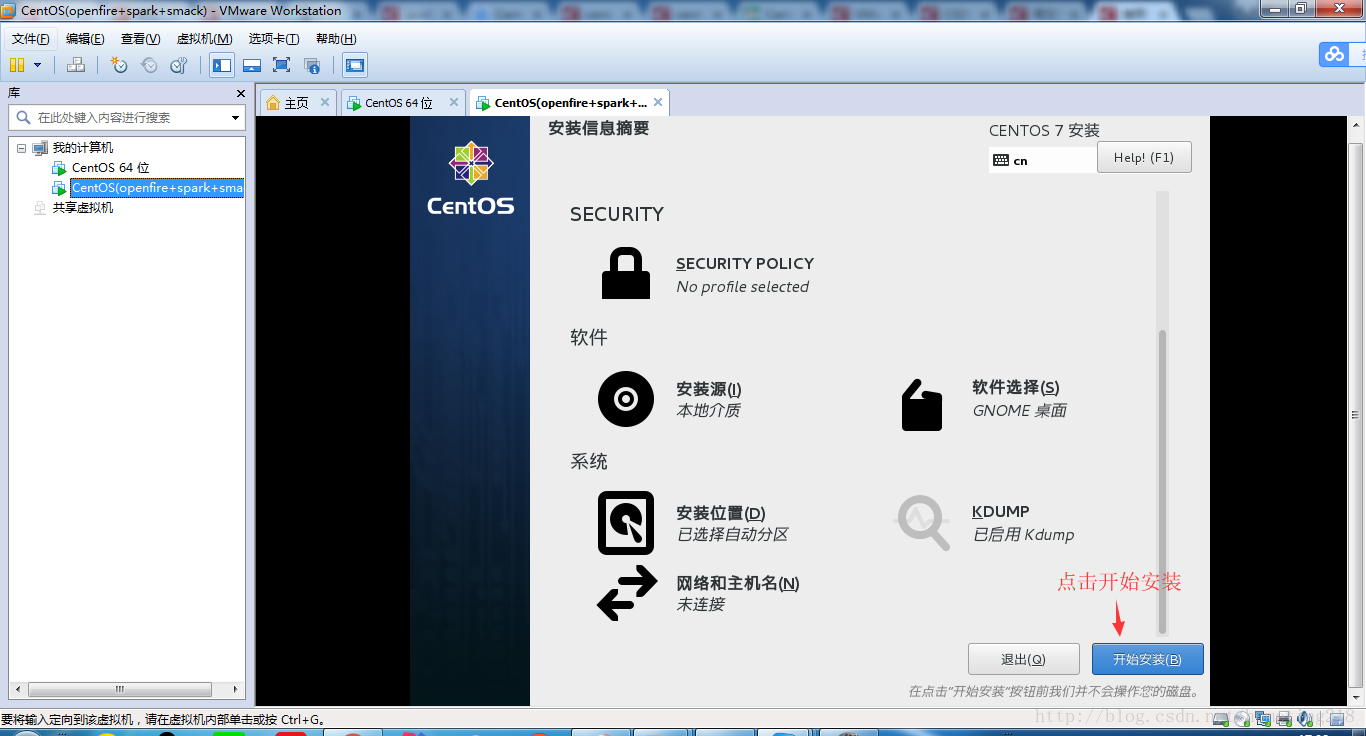Click the 网络和主机名(N) label

(738, 583)
